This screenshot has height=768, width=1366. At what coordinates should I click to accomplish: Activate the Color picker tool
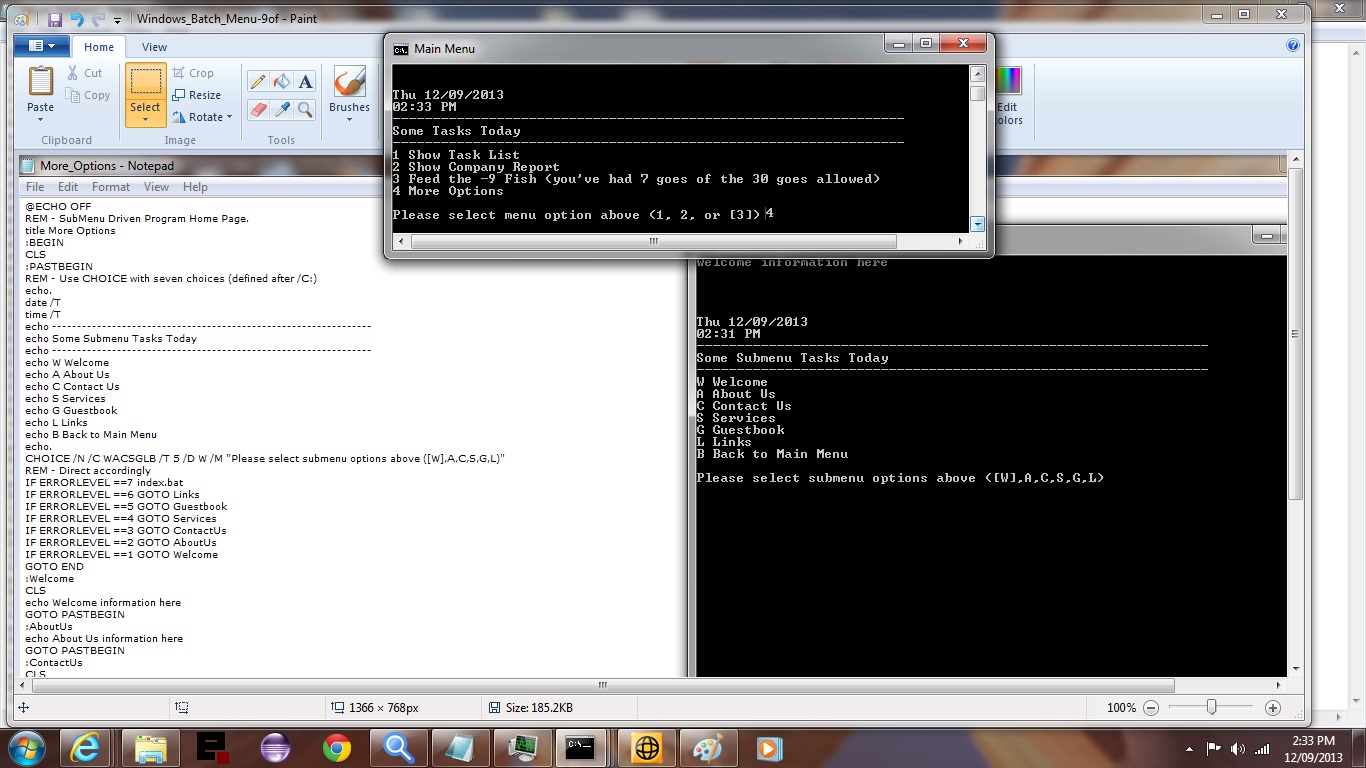pos(282,109)
